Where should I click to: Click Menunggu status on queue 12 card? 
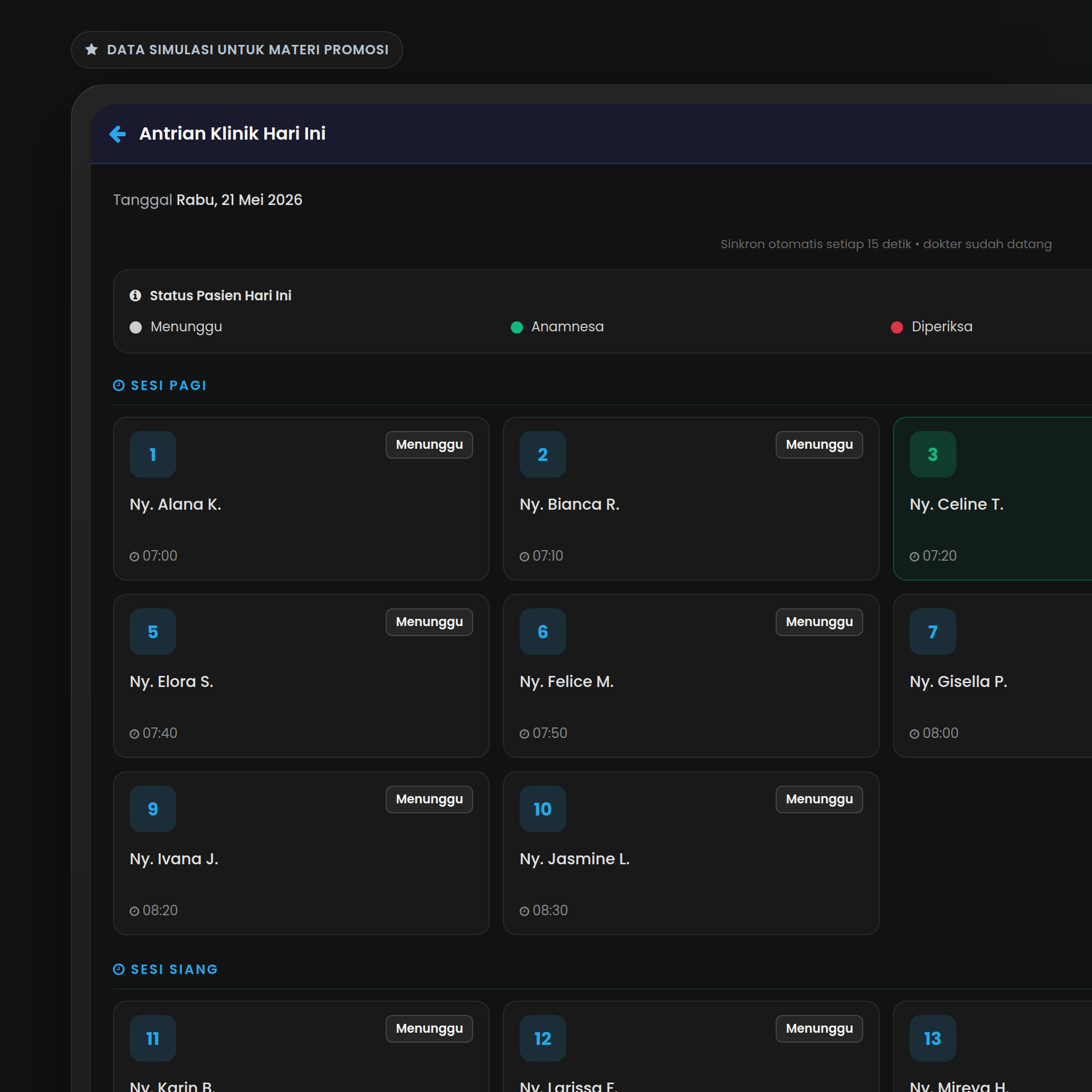click(x=819, y=1029)
